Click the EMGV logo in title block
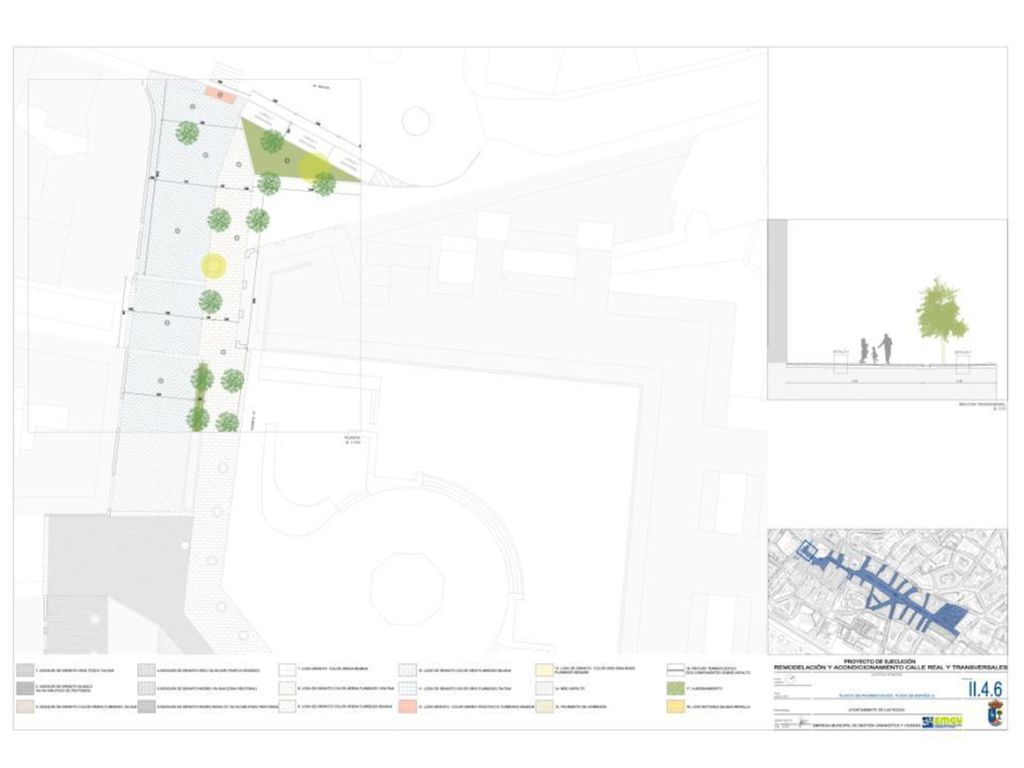The width and height of the screenshot is (1024, 768). pos(942,722)
